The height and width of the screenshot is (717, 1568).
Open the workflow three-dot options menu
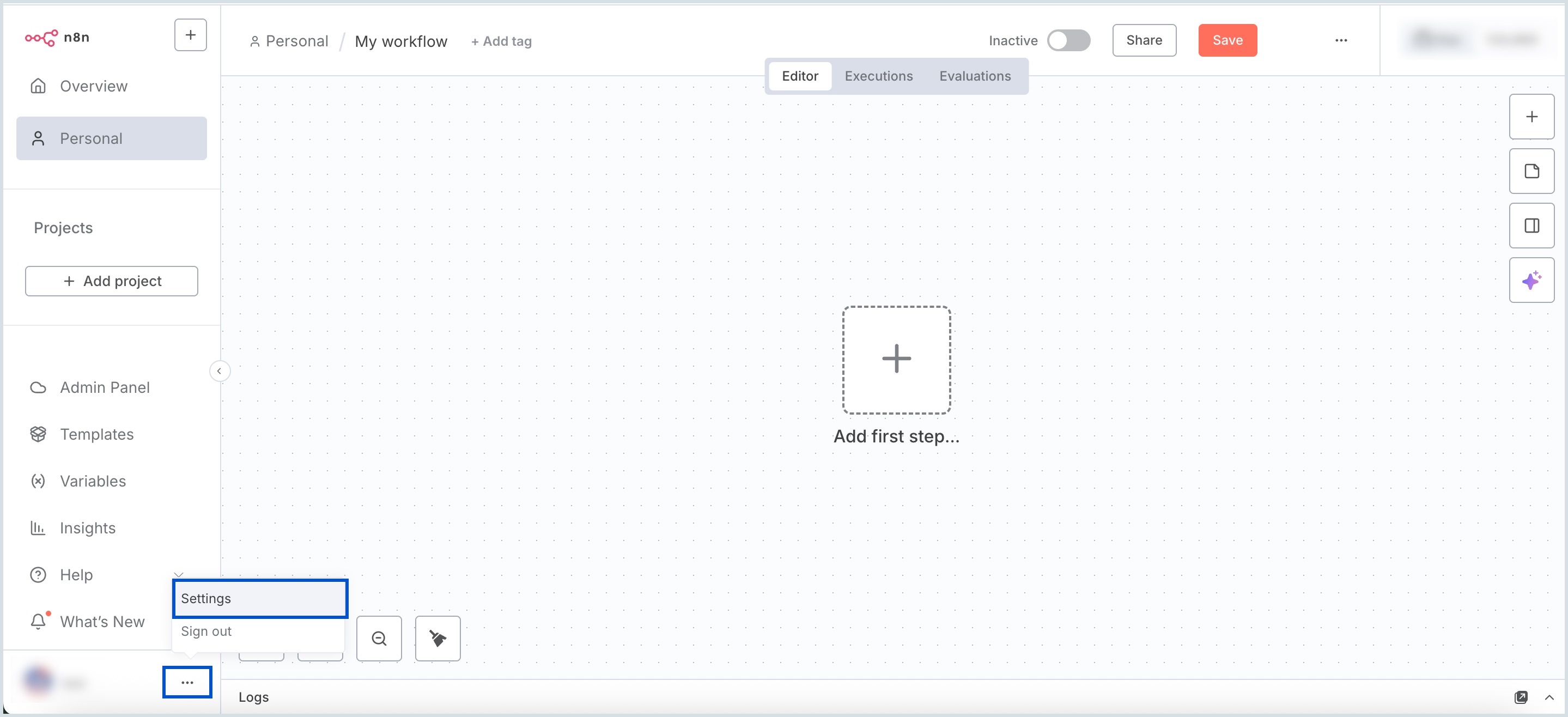click(x=1341, y=41)
